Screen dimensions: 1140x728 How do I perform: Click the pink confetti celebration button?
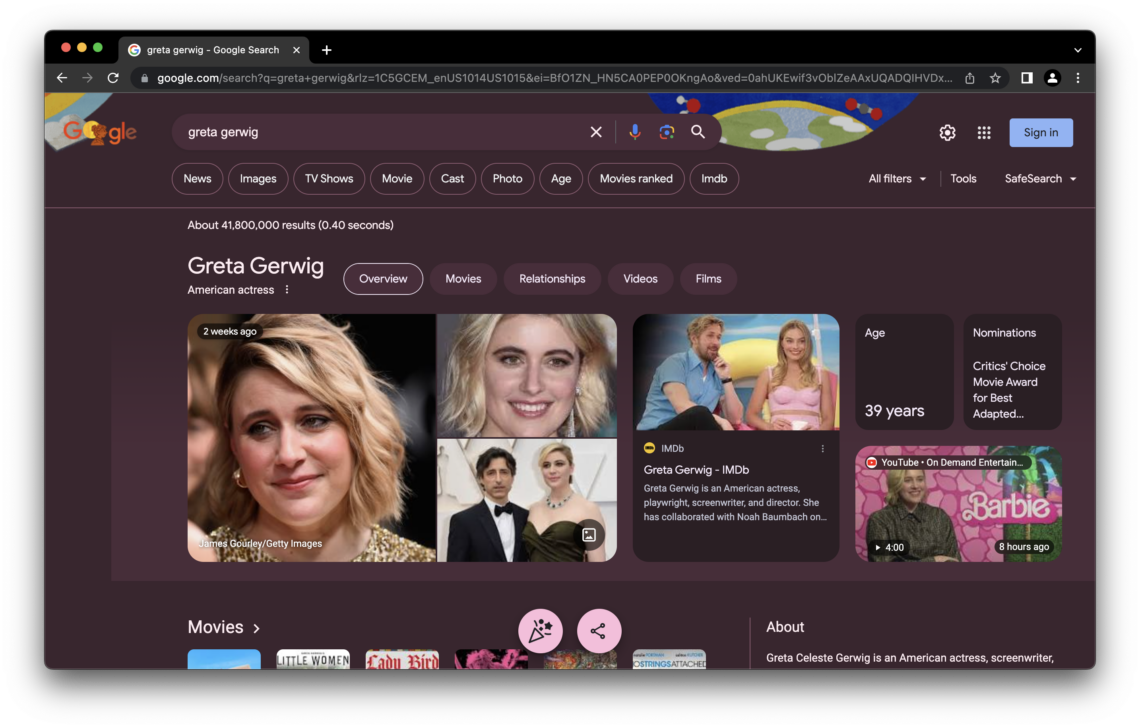pyautogui.click(x=540, y=631)
